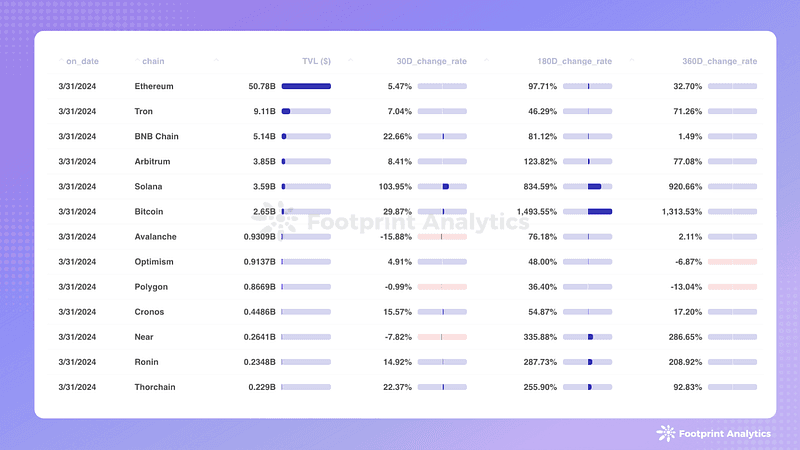The height and width of the screenshot is (450, 800).
Task: Click the sort arrow beside on_date header
Action: point(61,60)
